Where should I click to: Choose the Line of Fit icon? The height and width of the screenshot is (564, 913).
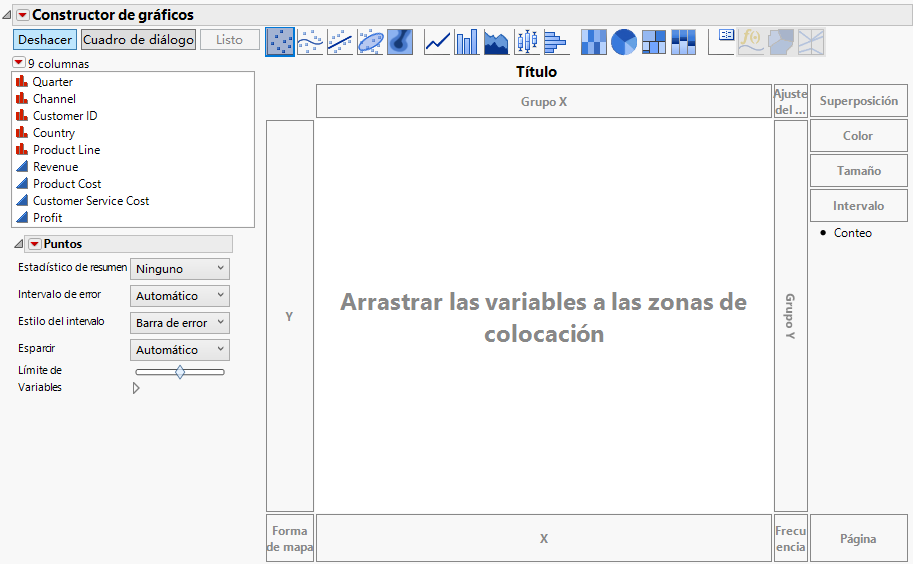tap(340, 42)
